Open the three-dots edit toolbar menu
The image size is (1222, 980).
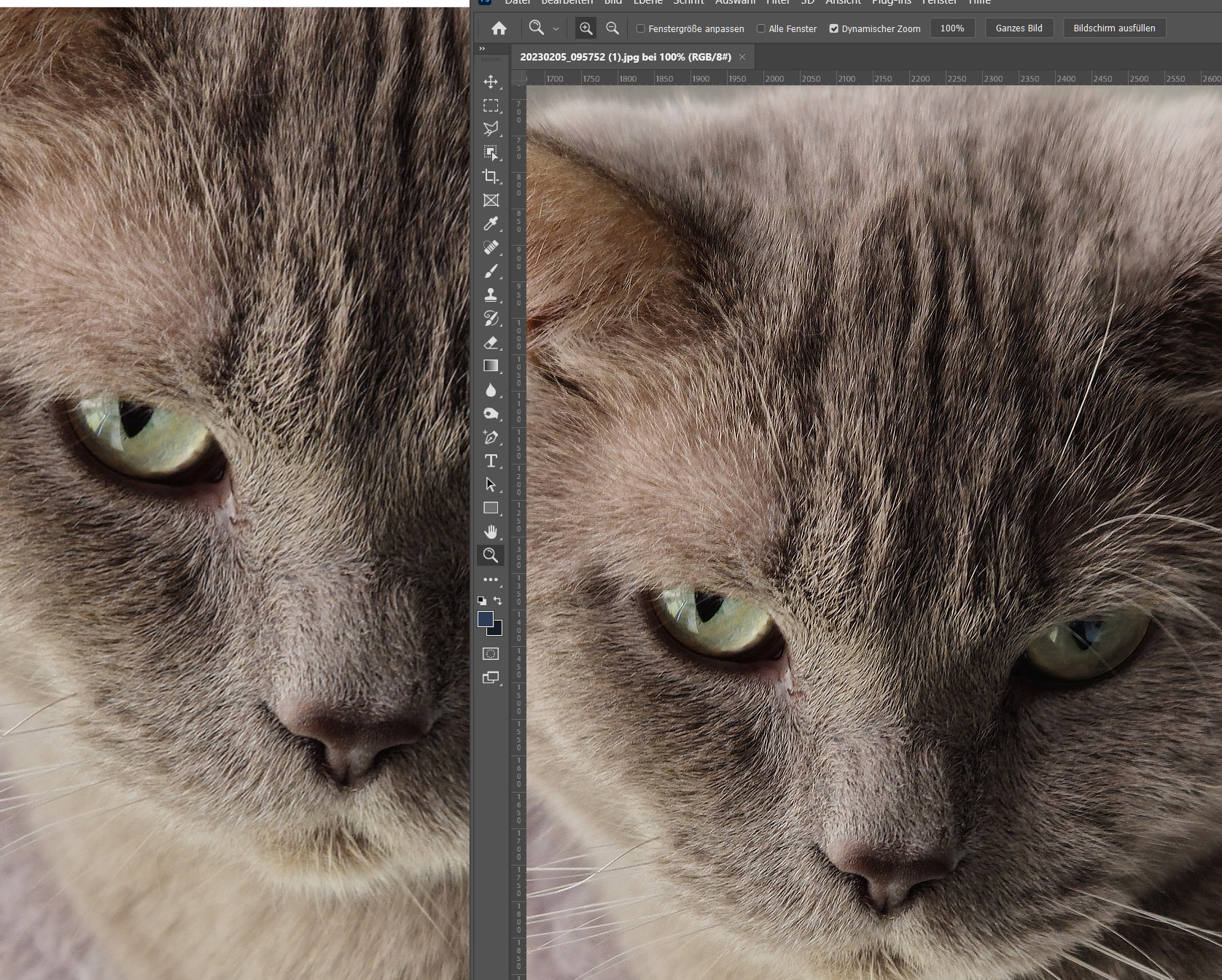coord(491,580)
